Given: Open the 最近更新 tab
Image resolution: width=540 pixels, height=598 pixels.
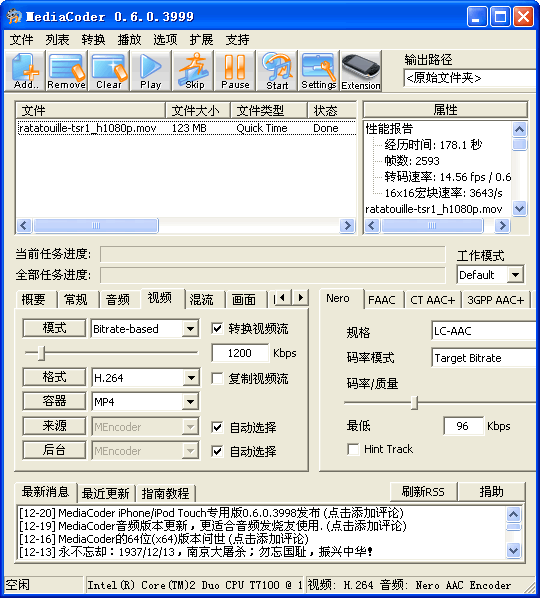Looking at the screenshot, I should click(105, 494).
